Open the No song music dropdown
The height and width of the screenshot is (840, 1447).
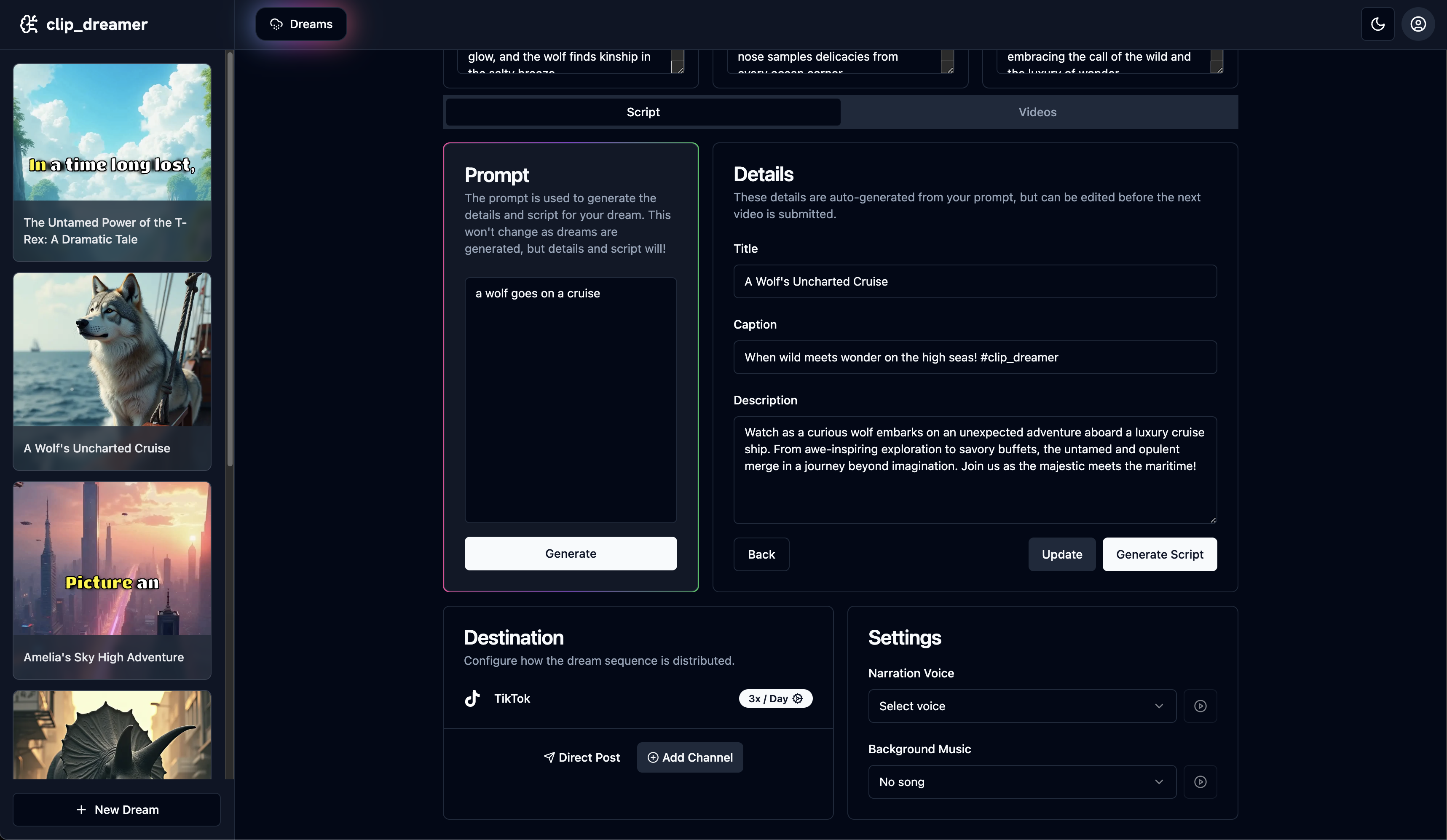coord(1021,781)
